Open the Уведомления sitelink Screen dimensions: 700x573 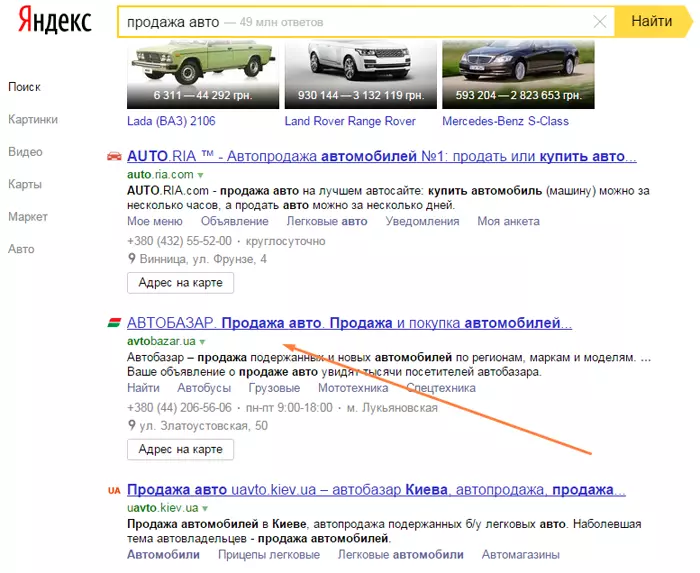pos(422,221)
